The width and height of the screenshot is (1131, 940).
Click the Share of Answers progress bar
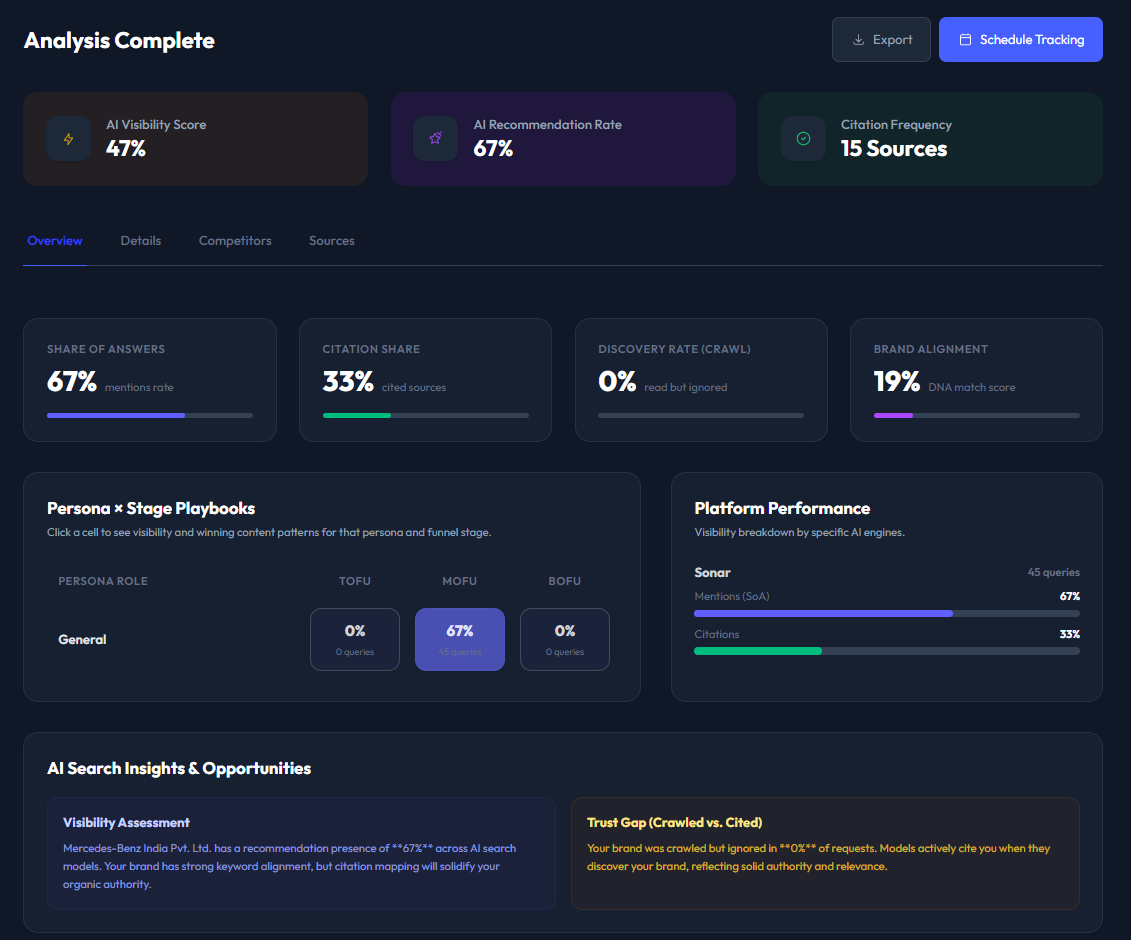(150, 416)
